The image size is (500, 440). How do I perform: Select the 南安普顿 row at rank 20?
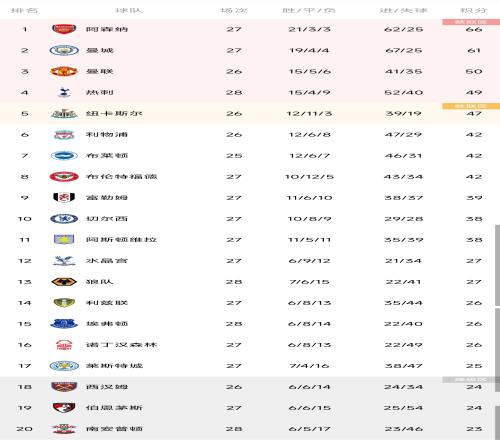click(250, 429)
